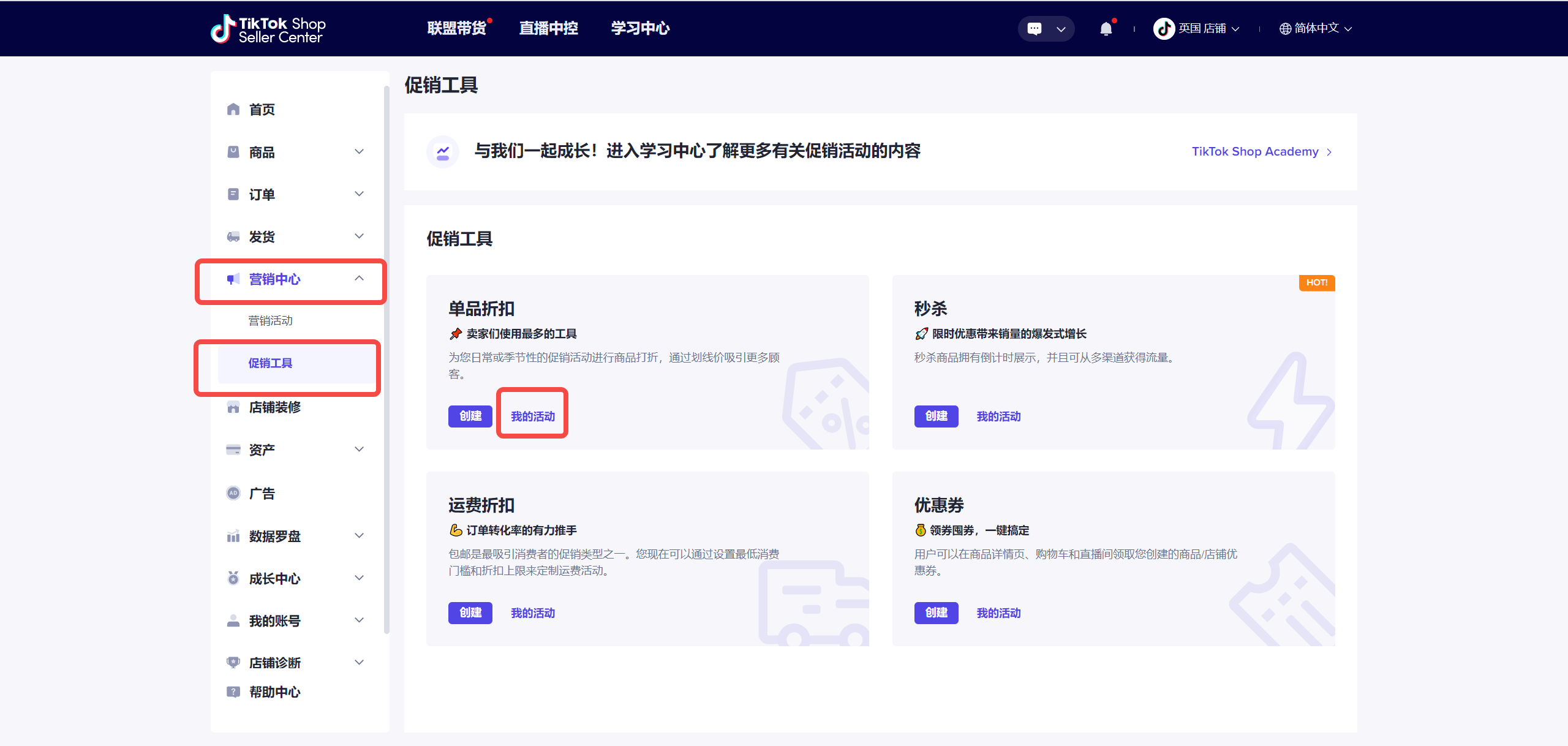Expand the 订单 orders section

(359, 194)
